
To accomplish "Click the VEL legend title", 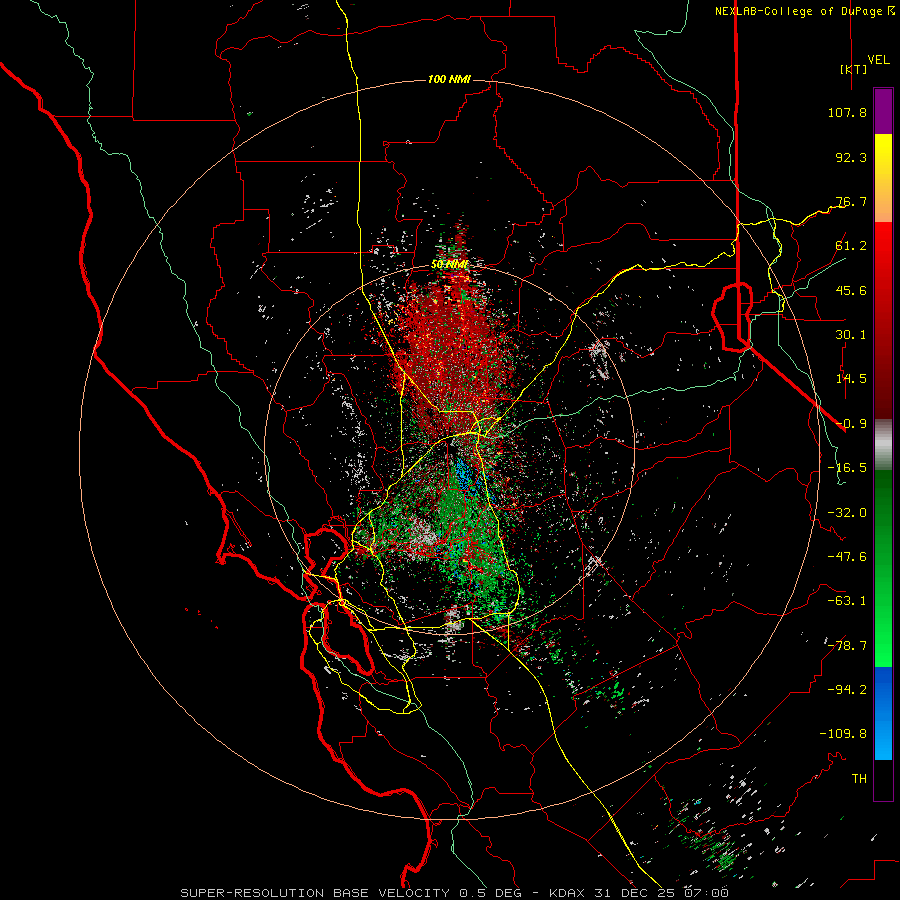I will coord(878,59).
